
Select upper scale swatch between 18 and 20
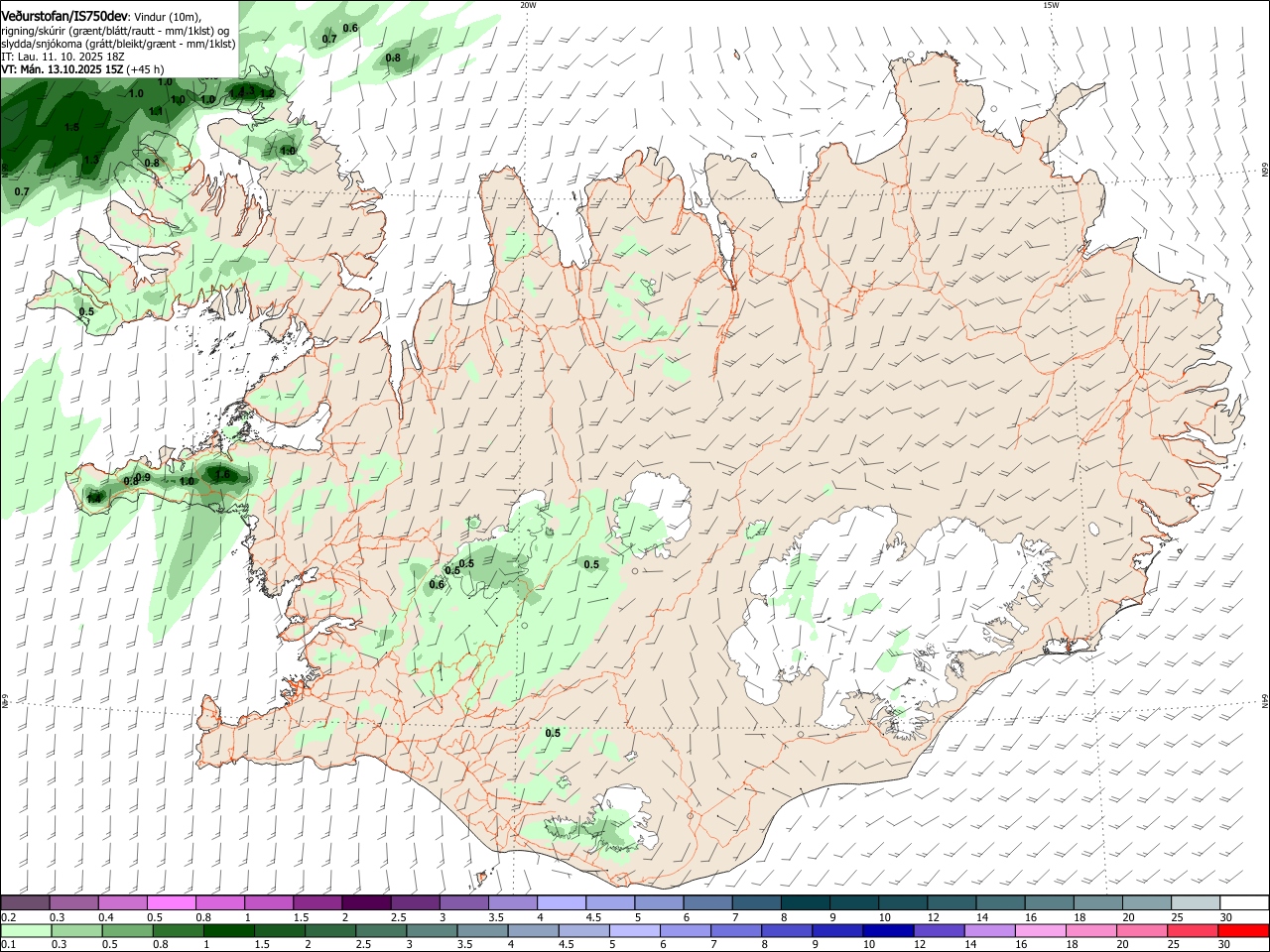pos(1097,902)
